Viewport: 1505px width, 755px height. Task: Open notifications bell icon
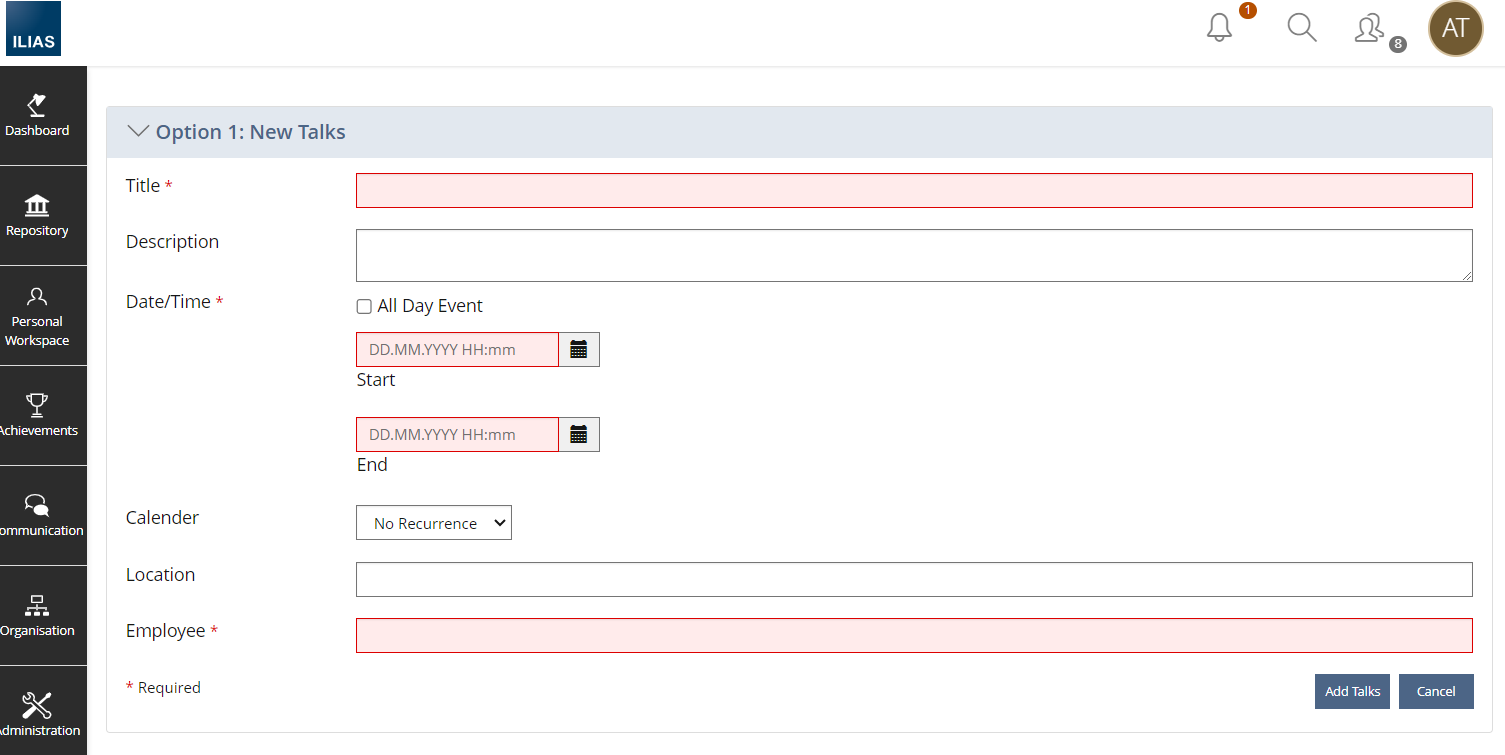1220,28
